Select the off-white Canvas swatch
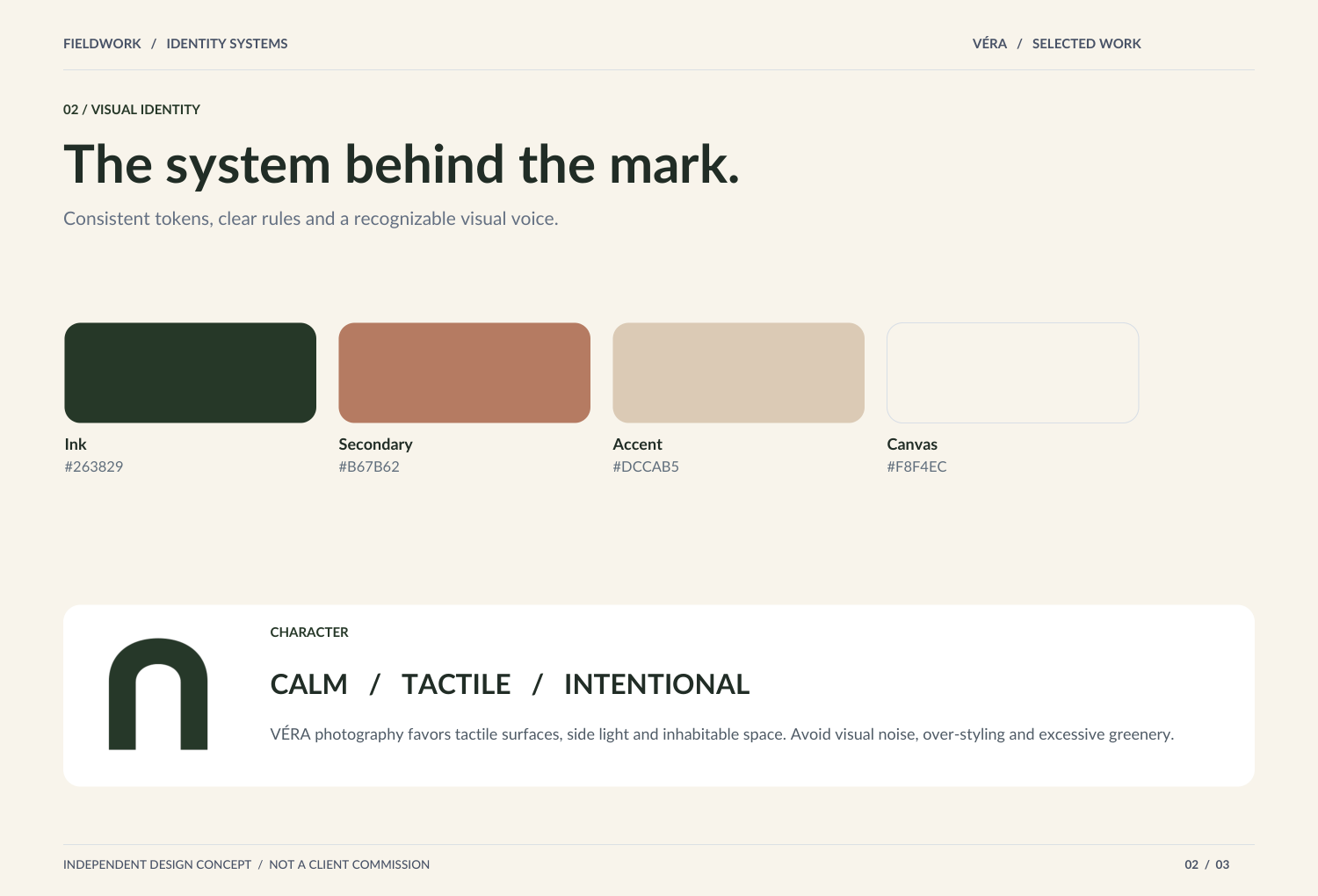This screenshot has height=896, width=1318. coord(1013,372)
